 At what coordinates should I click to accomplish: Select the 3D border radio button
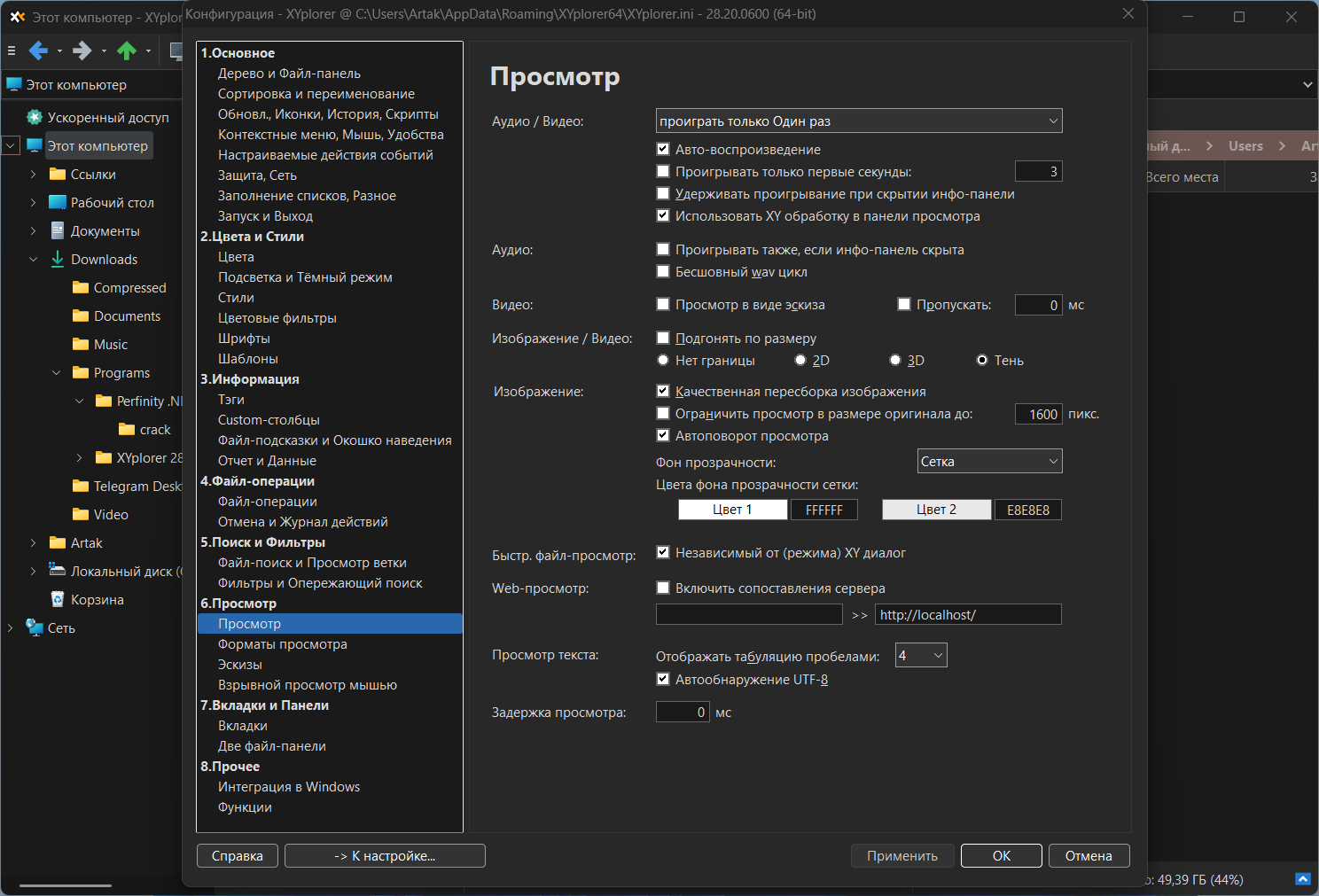[x=895, y=360]
